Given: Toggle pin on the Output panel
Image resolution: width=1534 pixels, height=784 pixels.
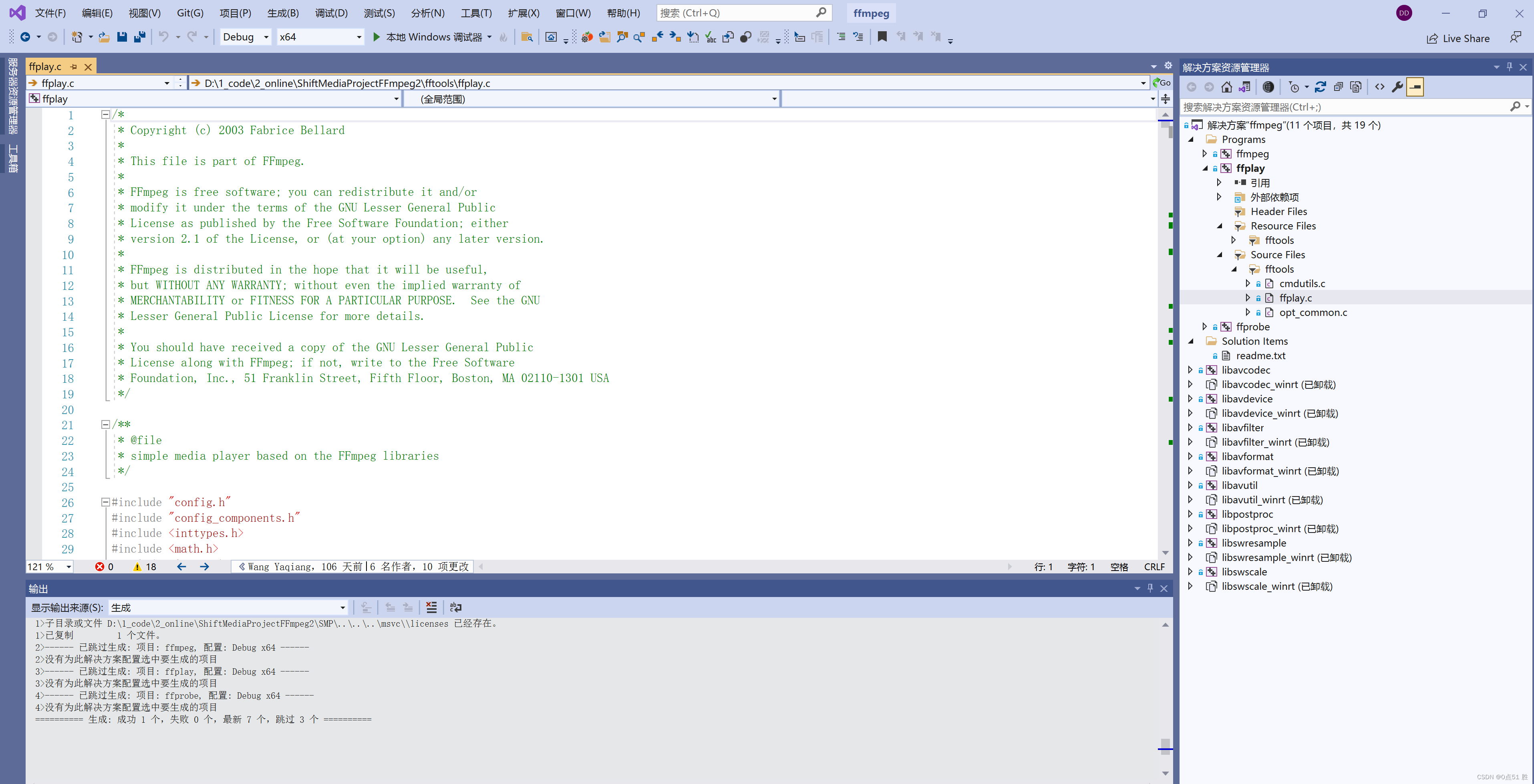Looking at the screenshot, I should tap(1150, 588).
